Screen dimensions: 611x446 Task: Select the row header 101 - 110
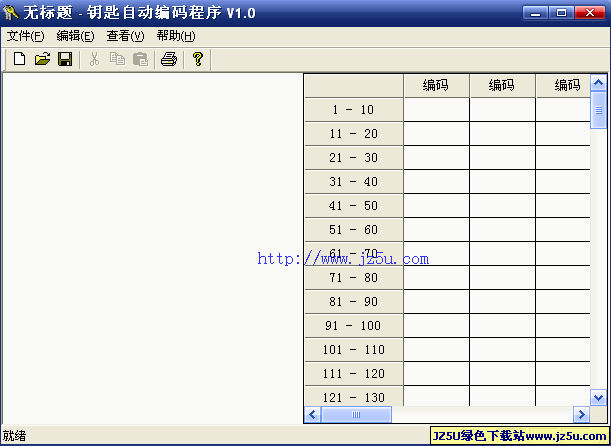click(x=353, y=350)
